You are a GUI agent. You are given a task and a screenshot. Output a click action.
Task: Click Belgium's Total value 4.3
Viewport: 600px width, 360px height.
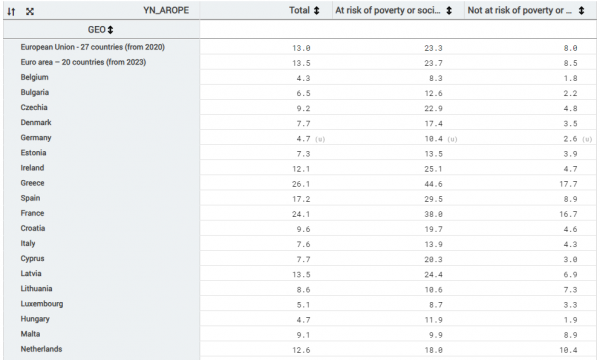303,78
